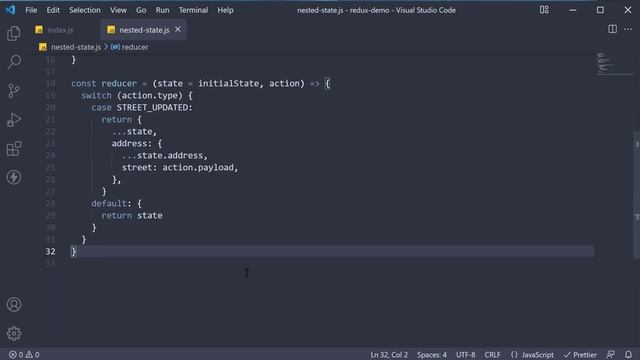The image size is (640, 360).
Task: Click 'action.payload' on street line
Action: tap(198, 167)
